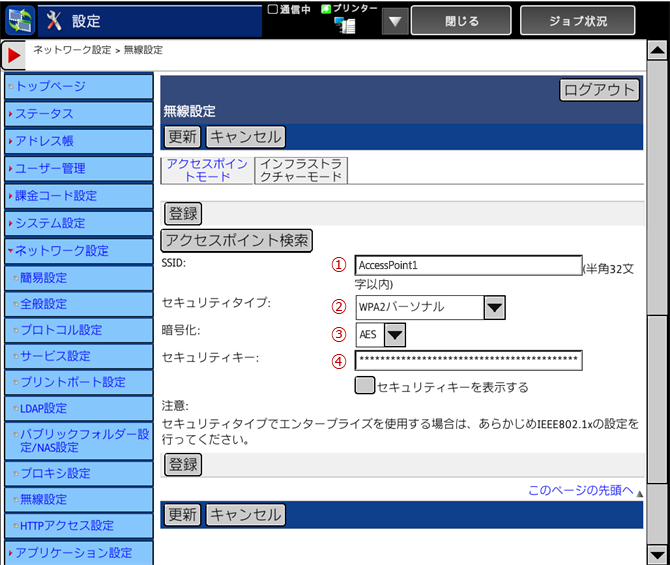
Task: Click the sync arrows icon at top left
Action: point(20,21)
